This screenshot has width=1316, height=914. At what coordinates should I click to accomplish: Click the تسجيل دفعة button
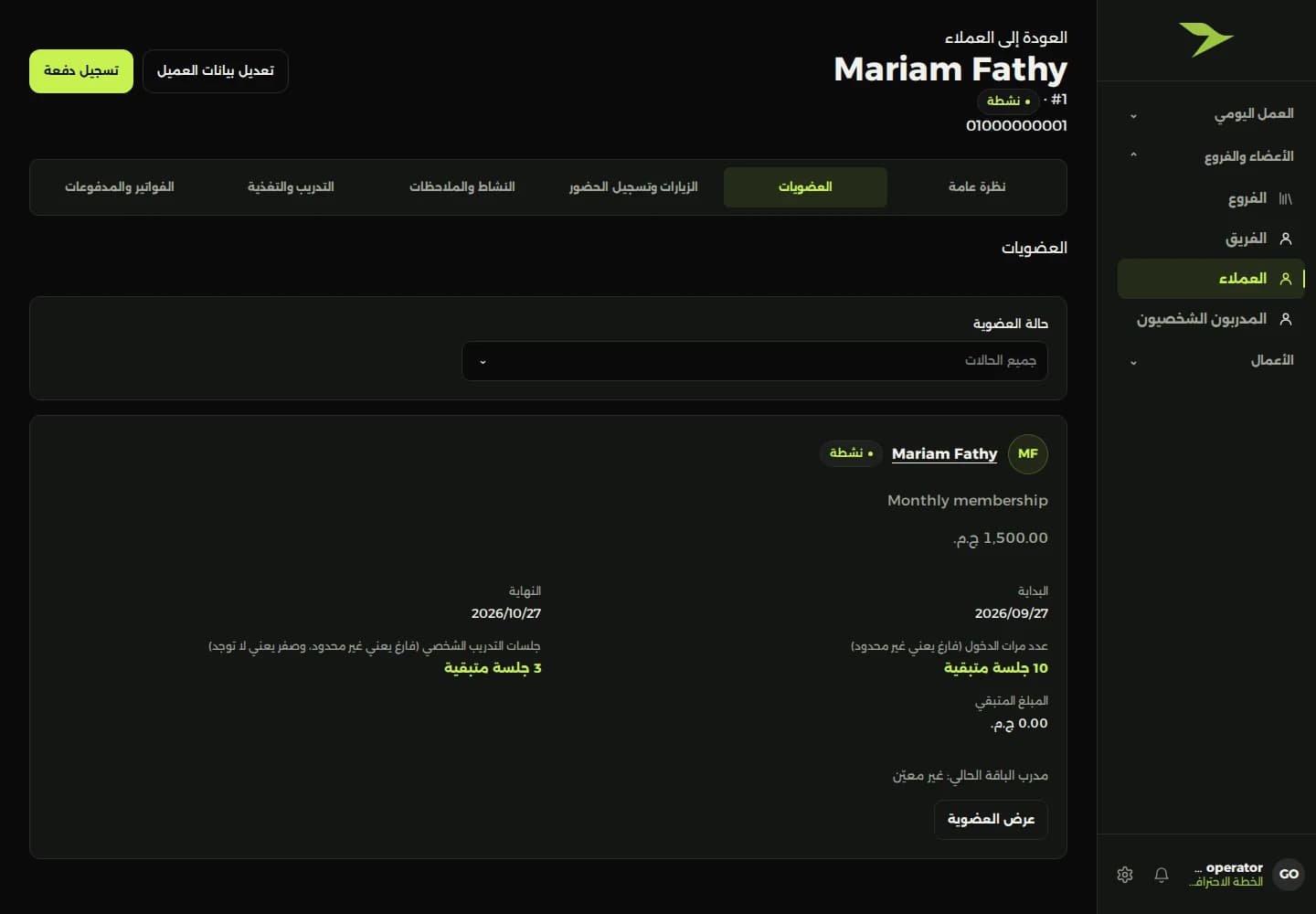[81, 71]
